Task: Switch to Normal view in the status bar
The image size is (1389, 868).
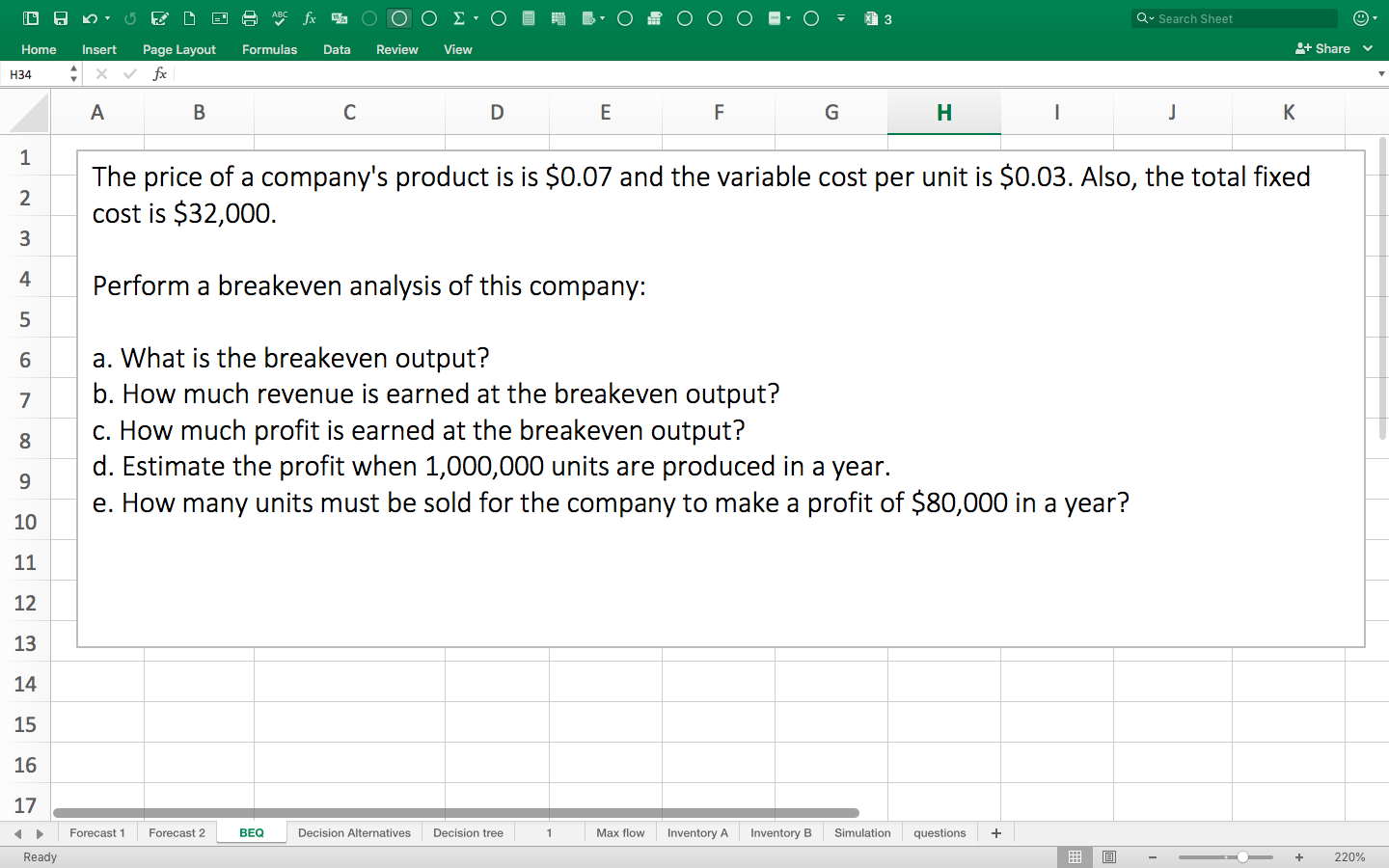Action: (x=1075, y=856)
